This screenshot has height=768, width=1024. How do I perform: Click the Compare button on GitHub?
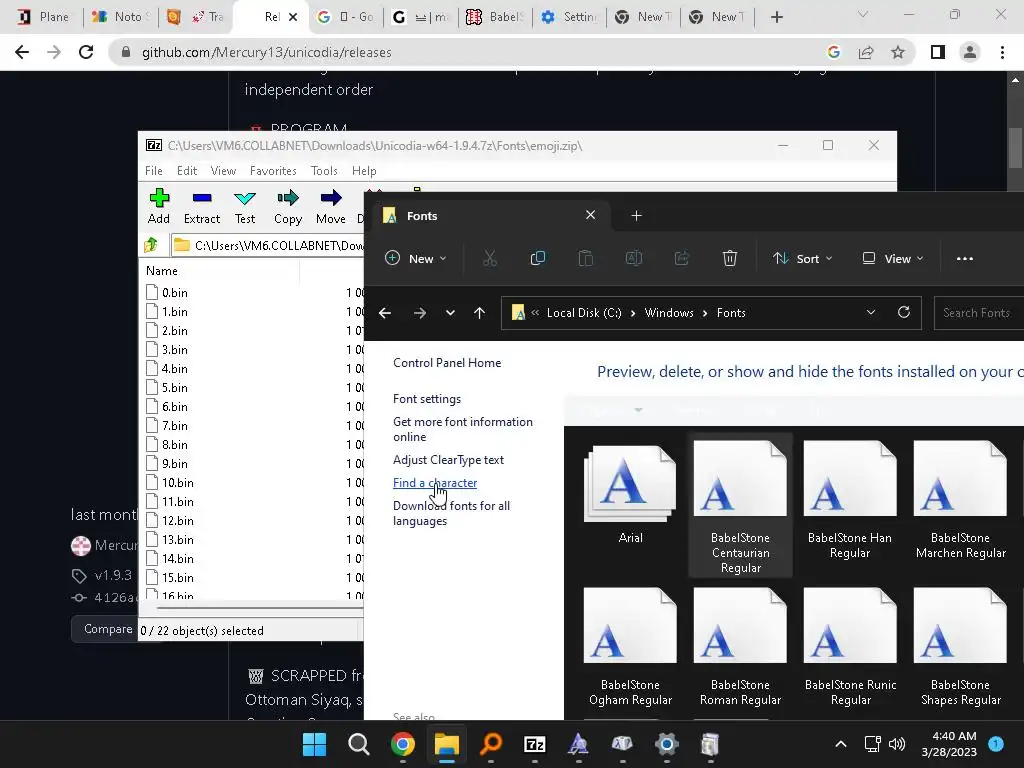coord(106,629)
